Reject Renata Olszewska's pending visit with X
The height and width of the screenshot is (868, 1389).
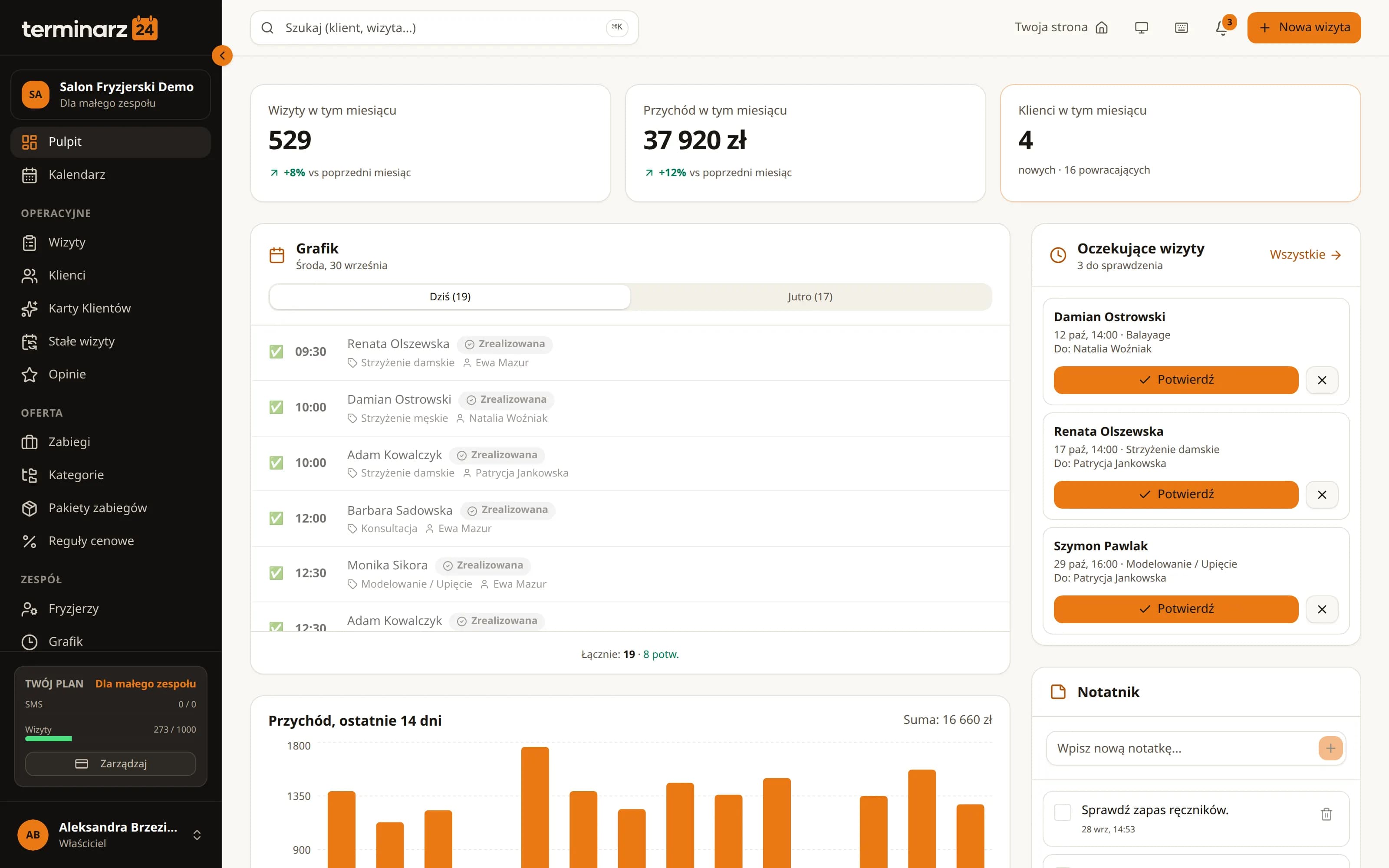click(x=1322, y=494)
